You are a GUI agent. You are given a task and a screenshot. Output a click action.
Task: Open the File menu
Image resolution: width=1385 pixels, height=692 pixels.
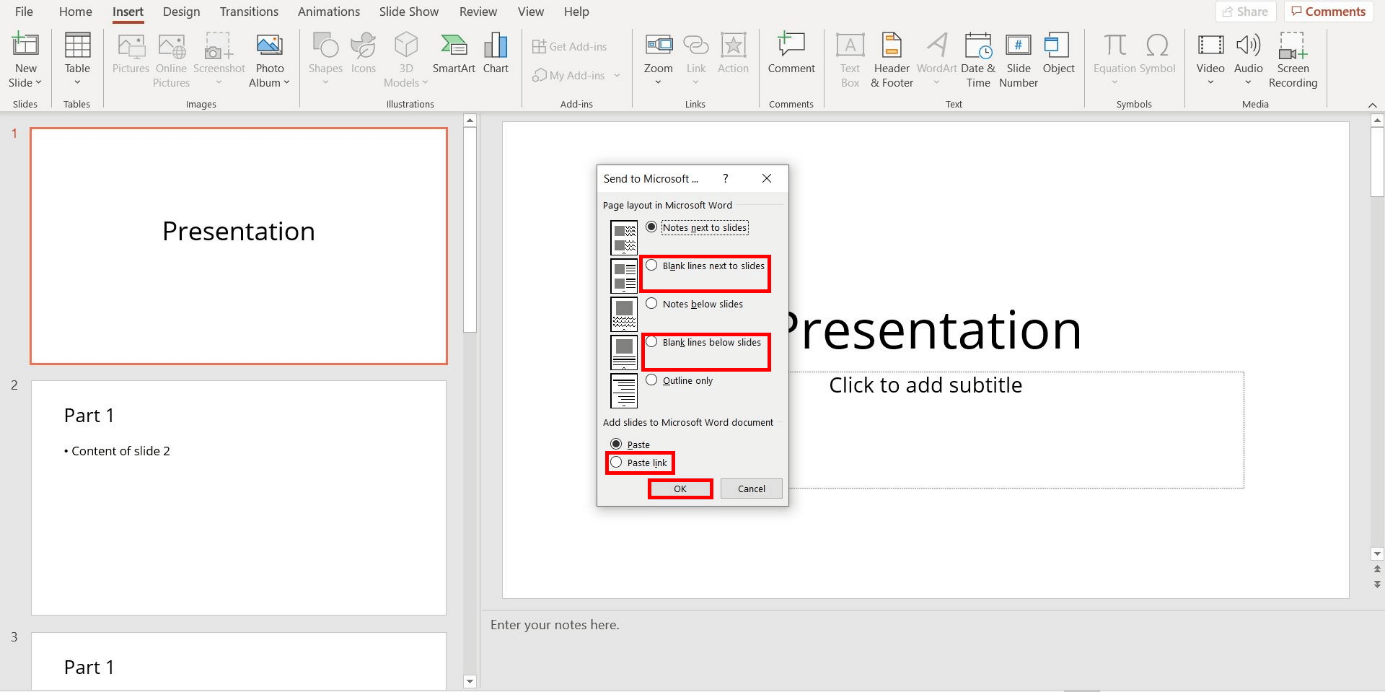click(x=24, y=12)
